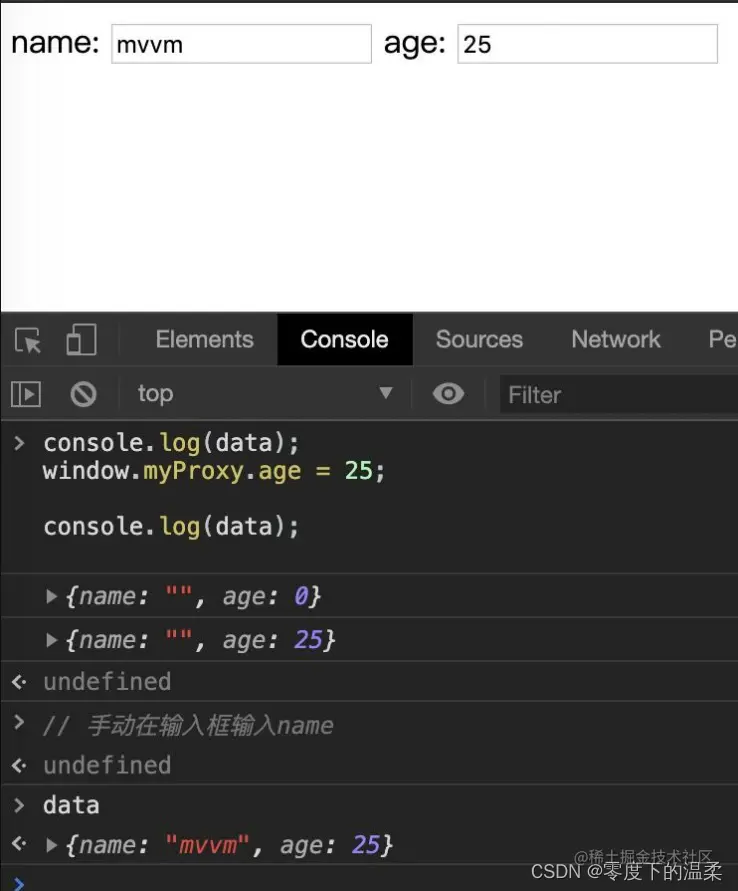Viewport: 738px width, 891px height.
Task: Switch to the Elements tab
Action: [205, 339]
